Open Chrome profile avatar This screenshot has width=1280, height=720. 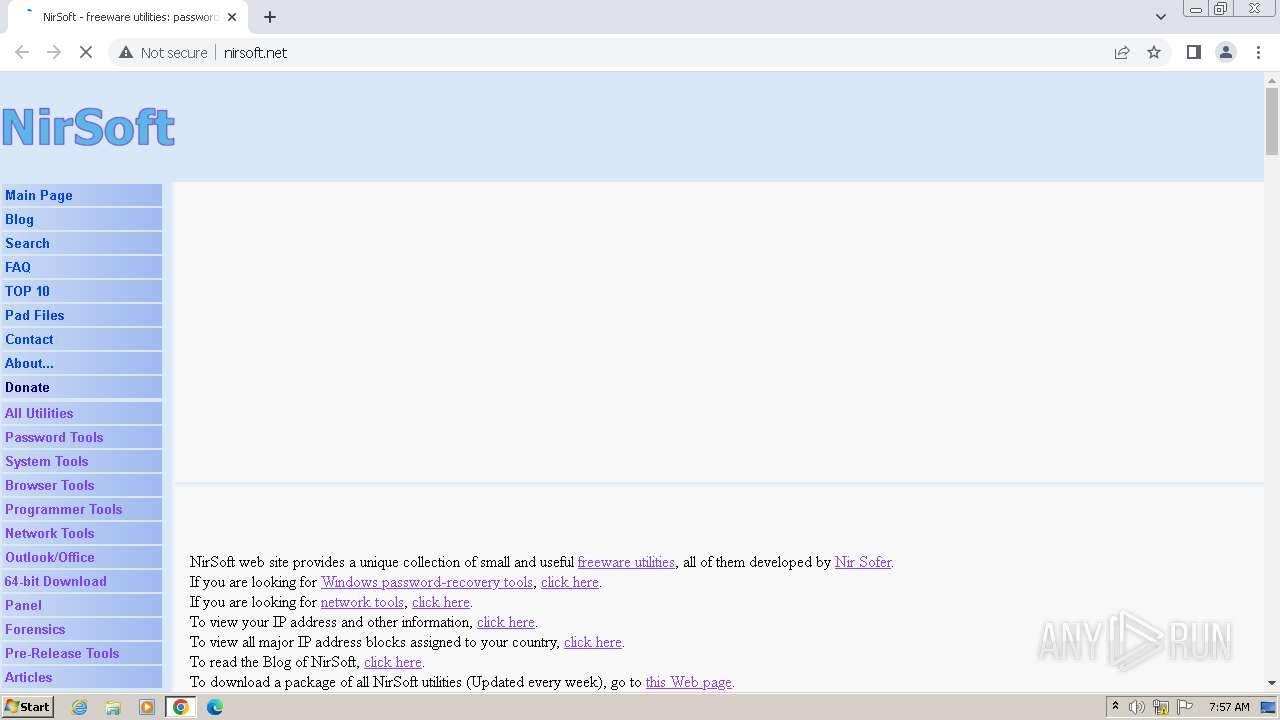[1226, 52]
